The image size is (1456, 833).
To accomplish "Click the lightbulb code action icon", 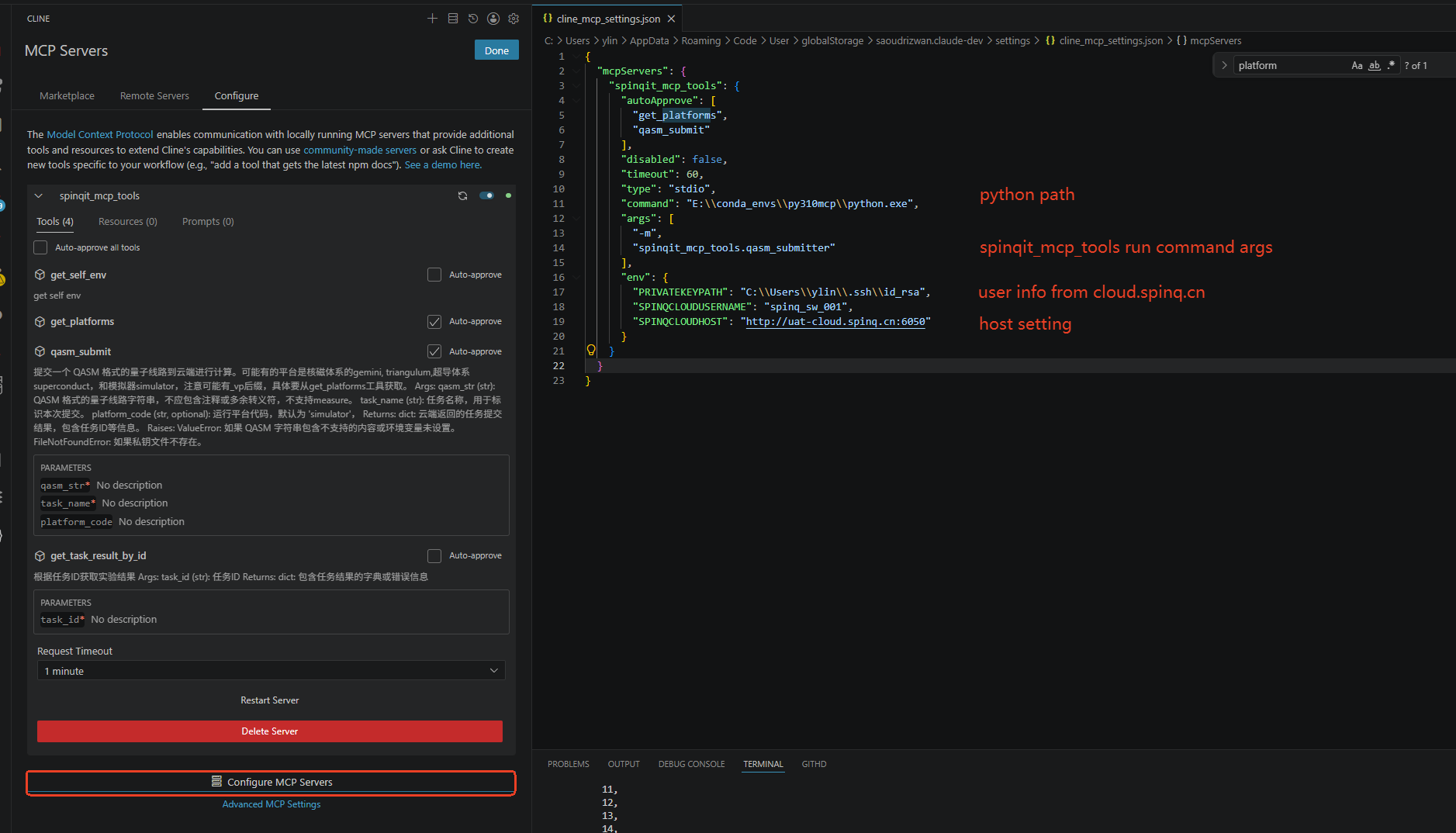I will 591,351.
